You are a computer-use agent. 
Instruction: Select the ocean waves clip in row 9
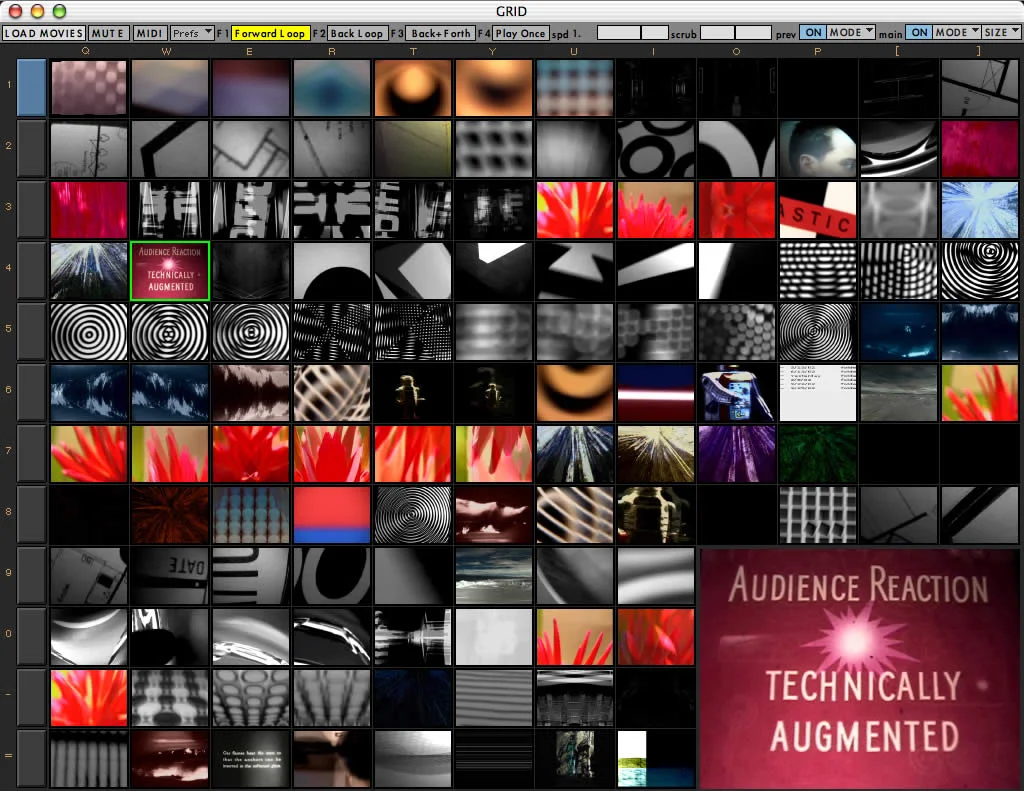click(494, 575)
